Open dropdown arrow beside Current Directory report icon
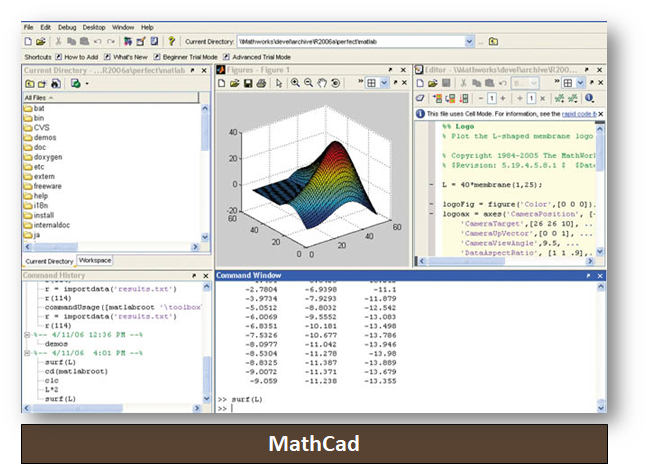This screenshot has height=472, width=649. click(x=87, y=84)
